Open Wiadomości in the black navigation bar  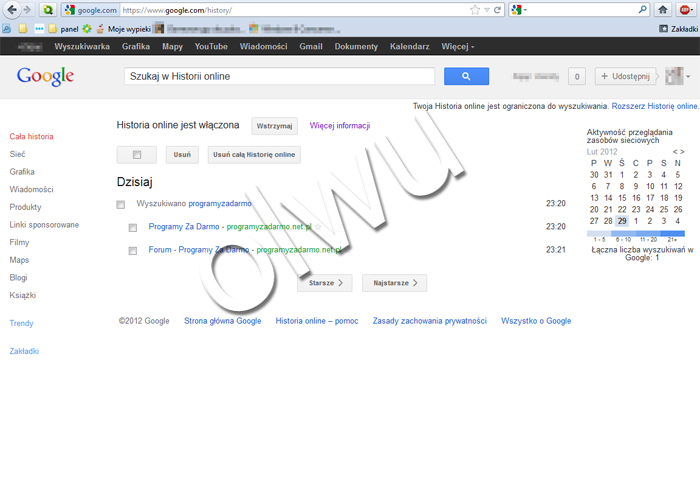(x=263, y=46)
